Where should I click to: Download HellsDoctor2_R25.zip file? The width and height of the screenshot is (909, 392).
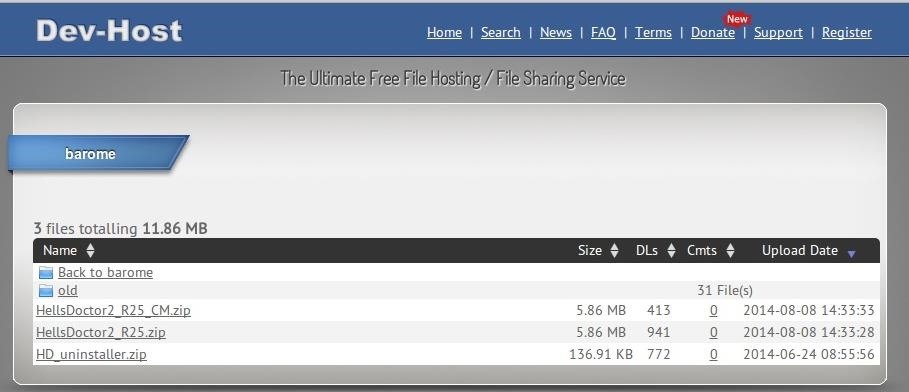pyautogui.click(x=101, y=333)
